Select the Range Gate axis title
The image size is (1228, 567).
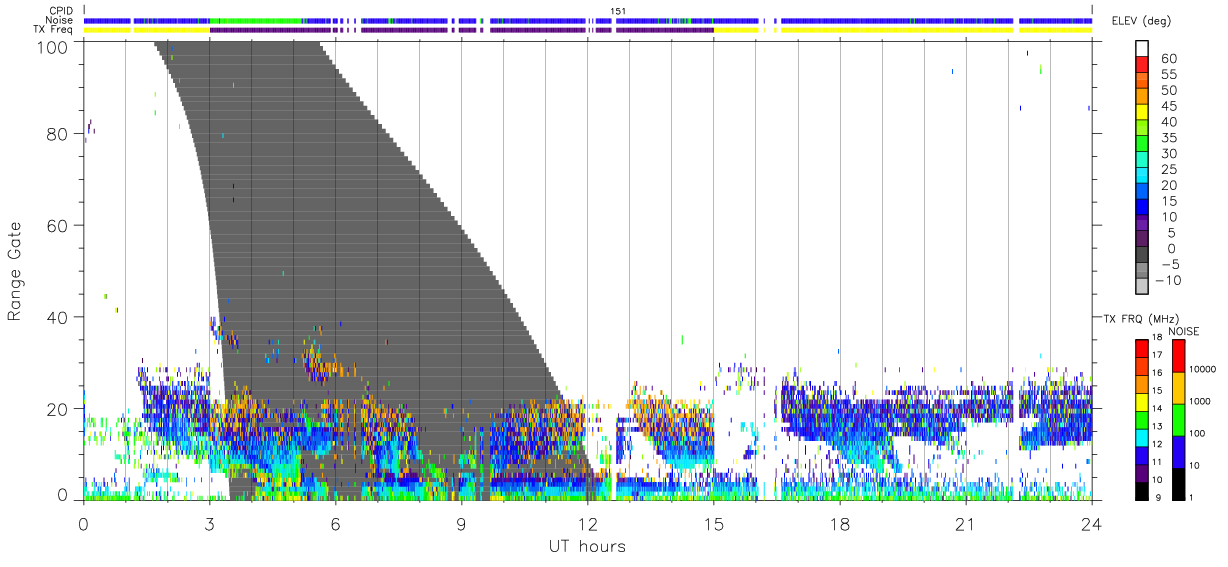15,271
